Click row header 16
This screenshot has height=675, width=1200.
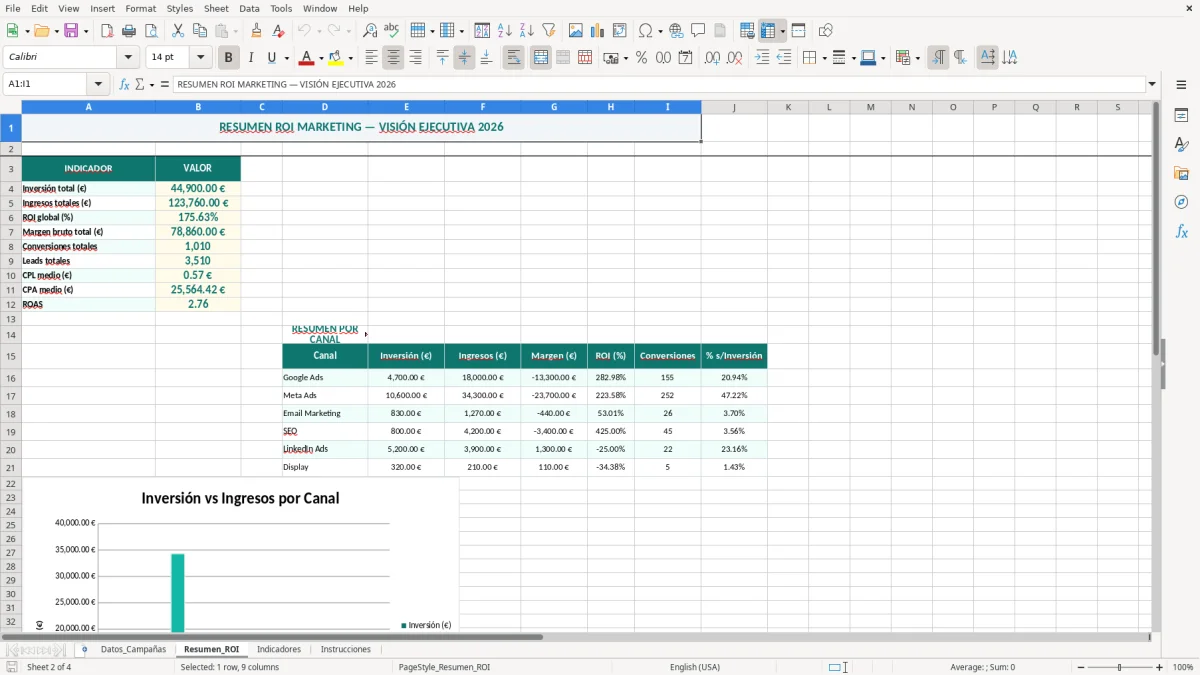coord(11,378)
